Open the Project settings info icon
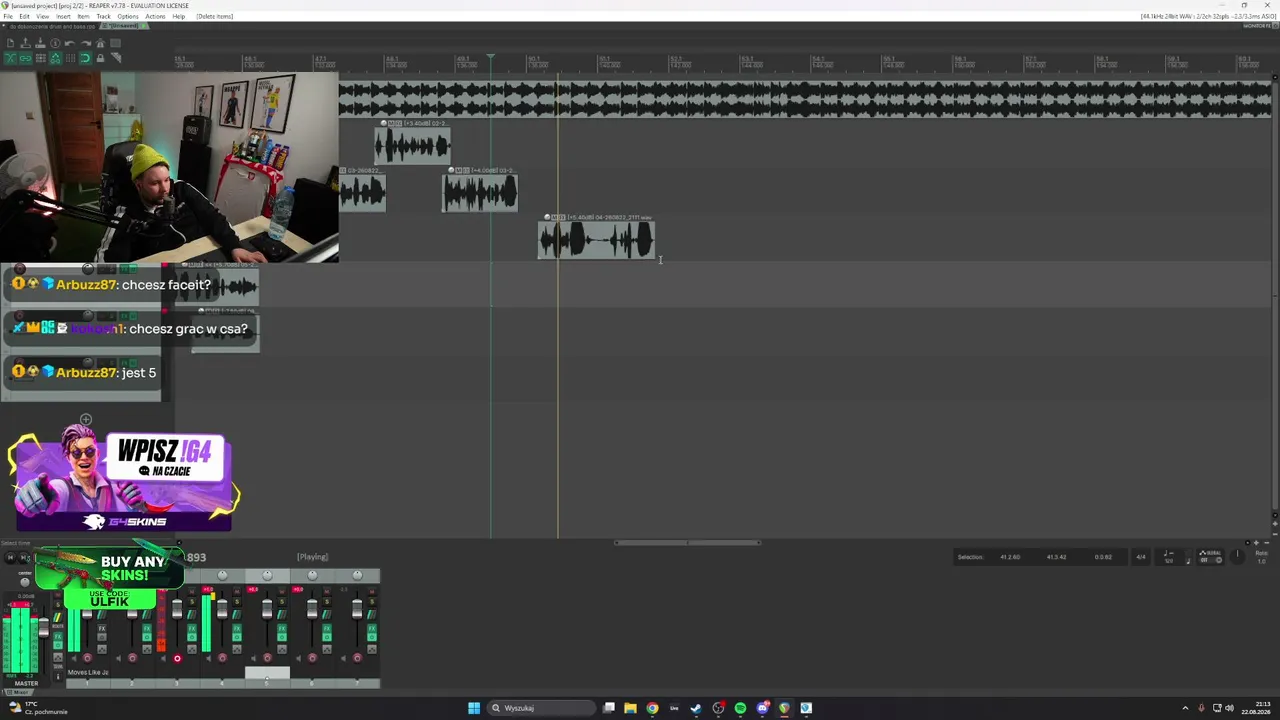Image resolution: width=1280 pixels, height=720 pixels. pos(55,43)
